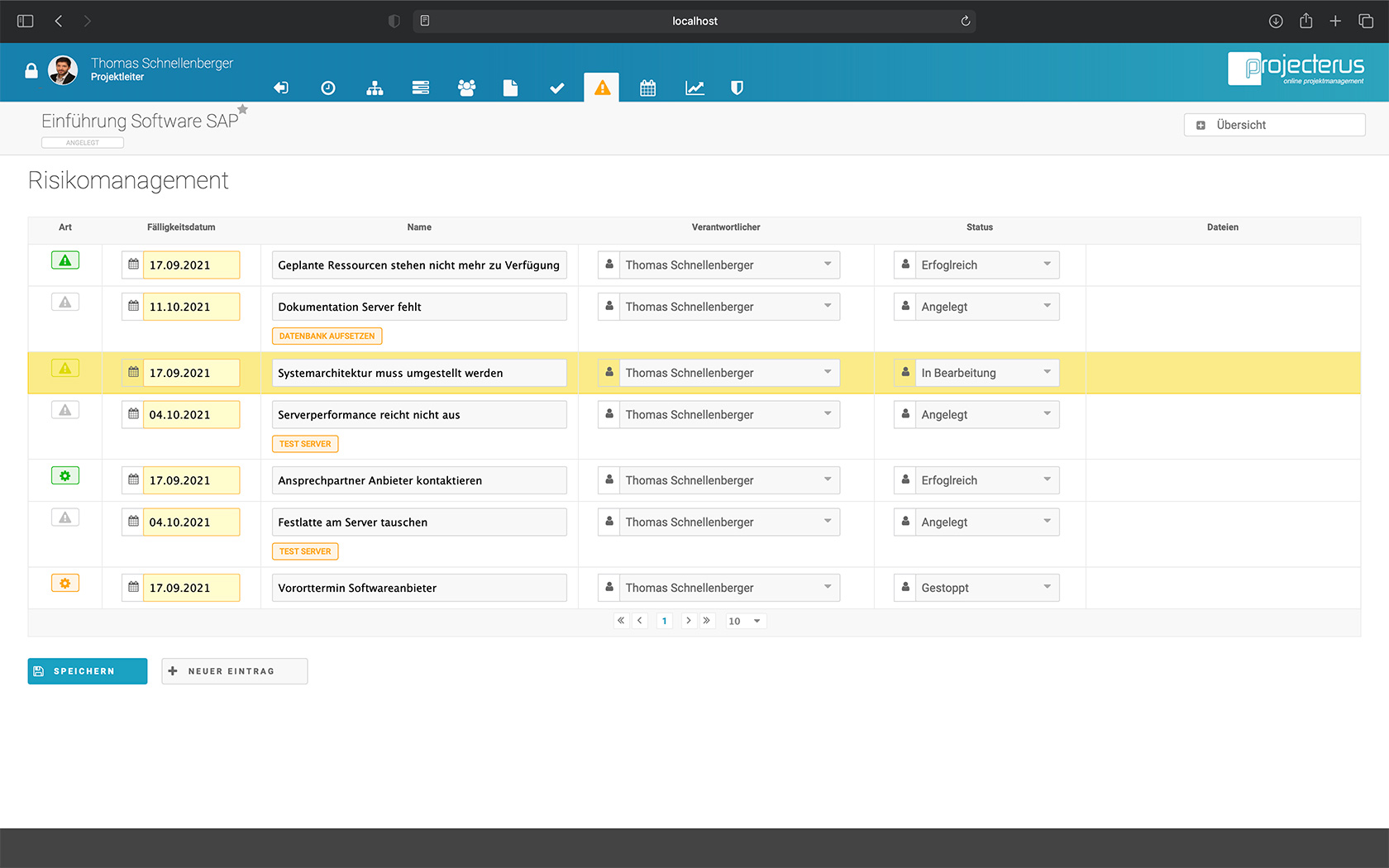Open the Übersicht menu

pyautogui.click(x=1274, y=125)
